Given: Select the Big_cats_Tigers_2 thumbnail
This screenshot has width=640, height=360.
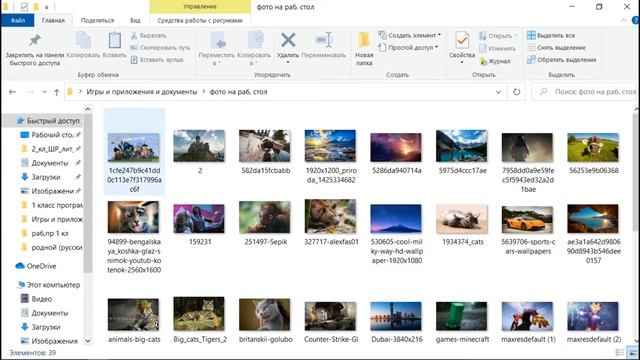Looking at the screenshot, I should [x=199, y=313].
